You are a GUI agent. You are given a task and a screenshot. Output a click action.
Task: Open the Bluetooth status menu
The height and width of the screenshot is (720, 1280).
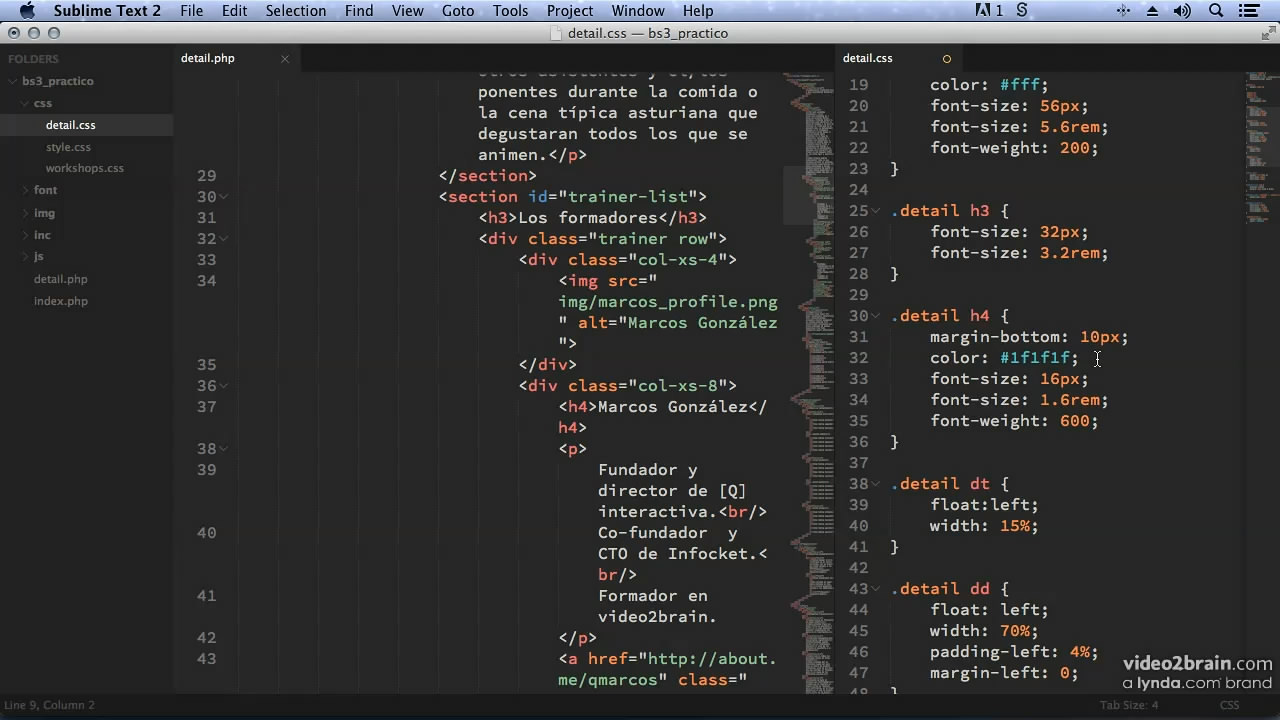(1123, 11)
